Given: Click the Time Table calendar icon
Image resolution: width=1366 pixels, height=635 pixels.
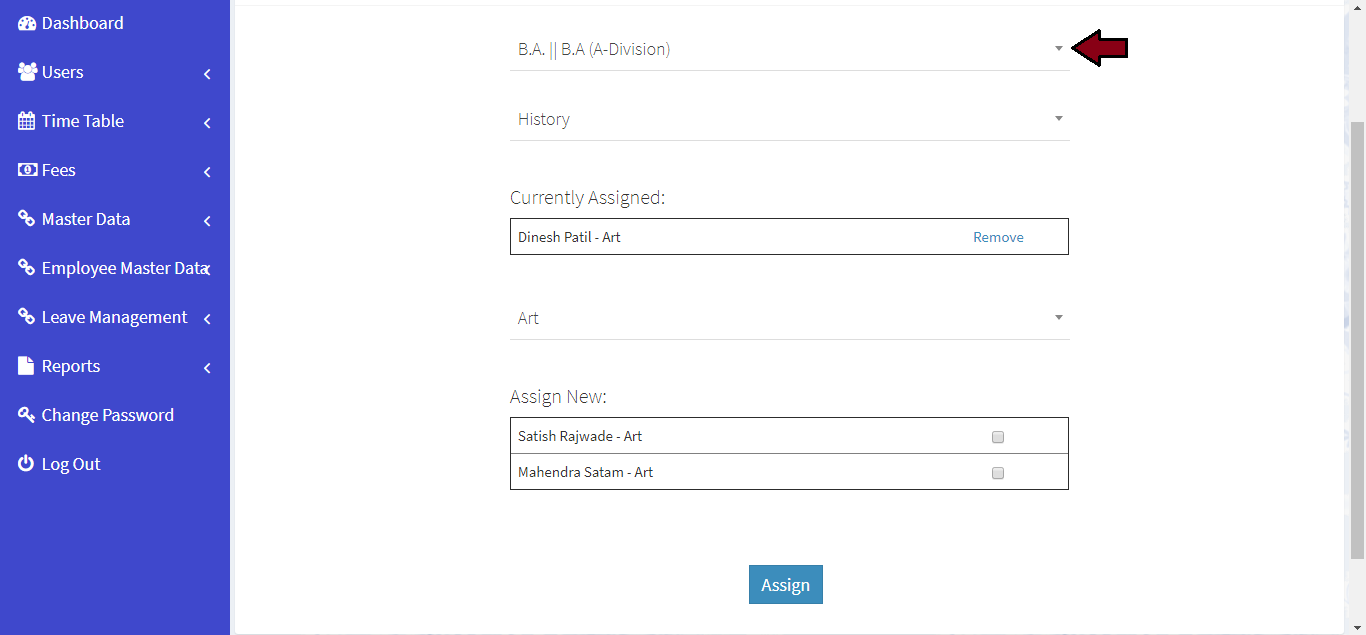Looking at the screenshot, I should click(x=27, y=121).
